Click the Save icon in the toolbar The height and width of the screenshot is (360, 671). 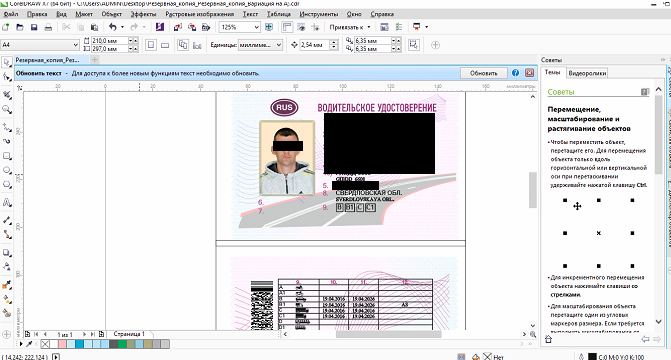[34, 27]
